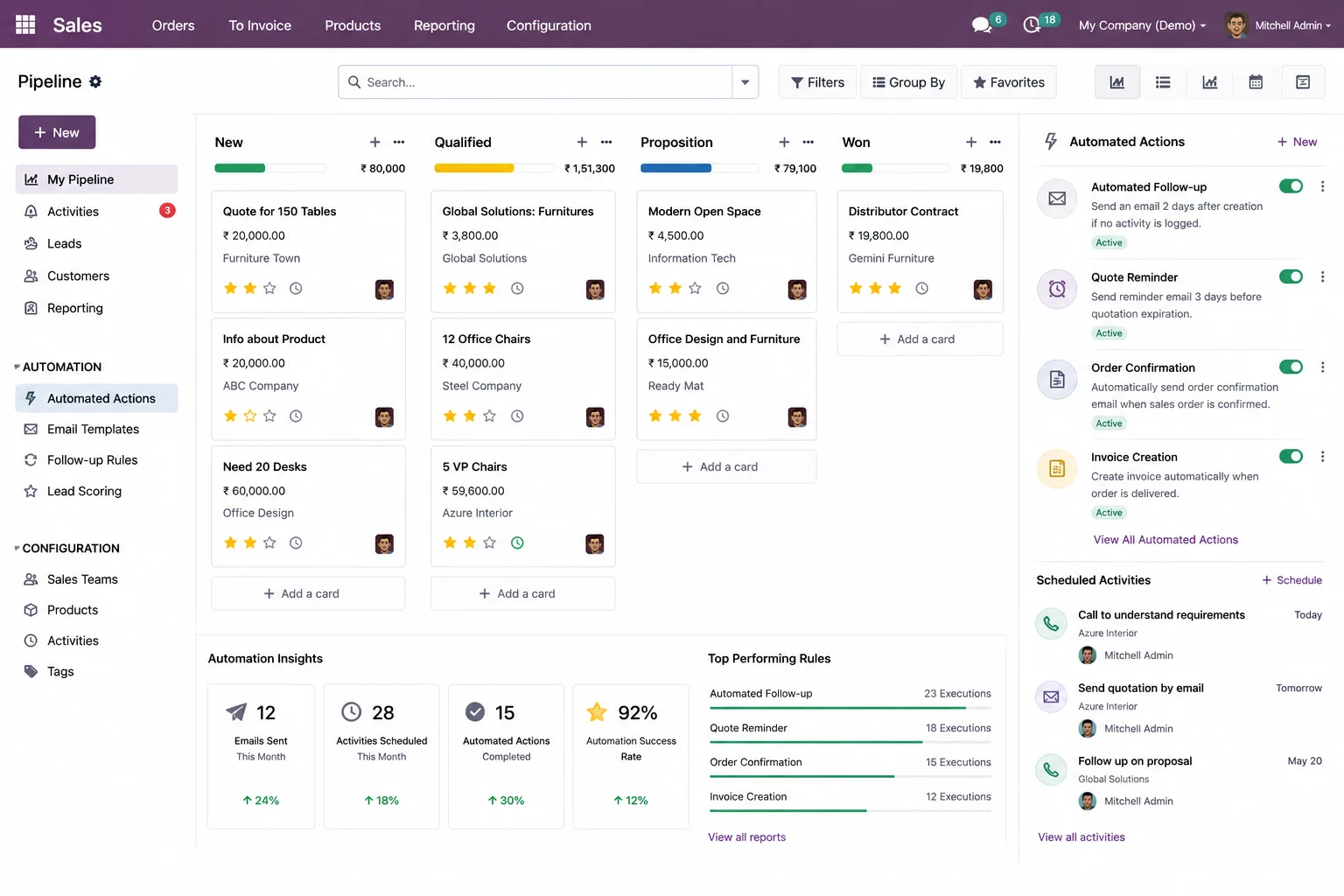The width and height of the screenshot is (1344, 896).
Task: Open ellipsis menu of Qualified column
Action: click(606, 142)
